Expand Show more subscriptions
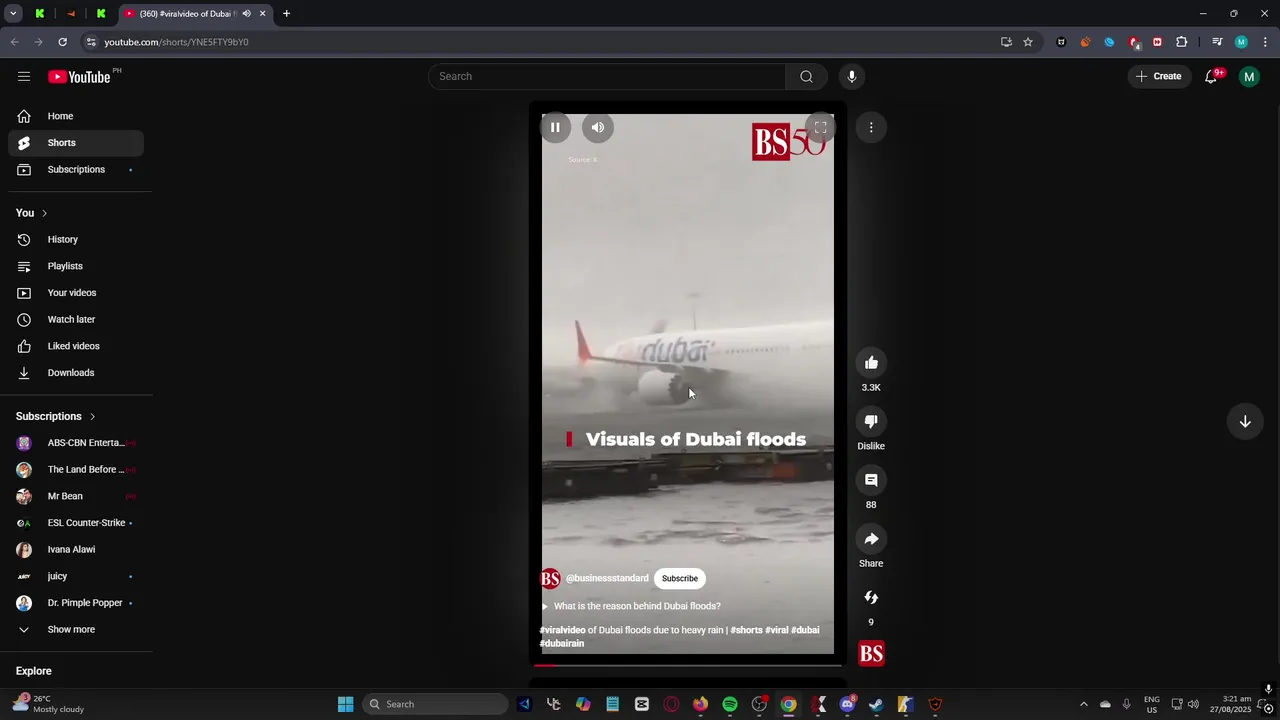This screenshot has width=1280, height=720. tap(76, 629)
